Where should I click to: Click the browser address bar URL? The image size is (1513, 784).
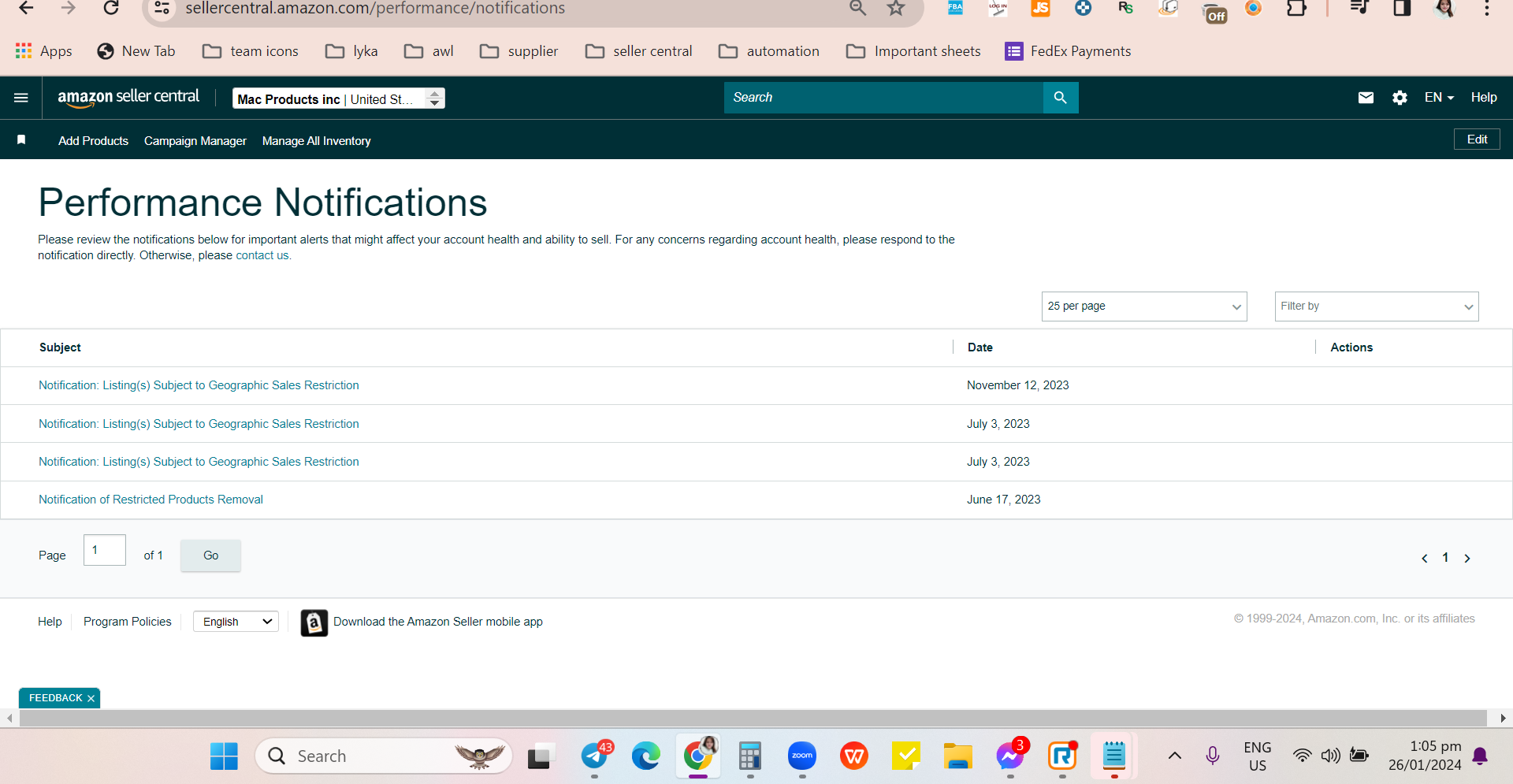pos(375,8)
